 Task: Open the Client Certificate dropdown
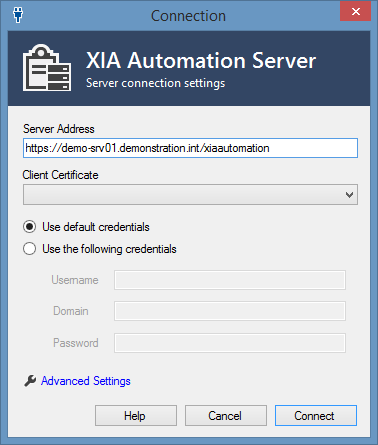190,194
